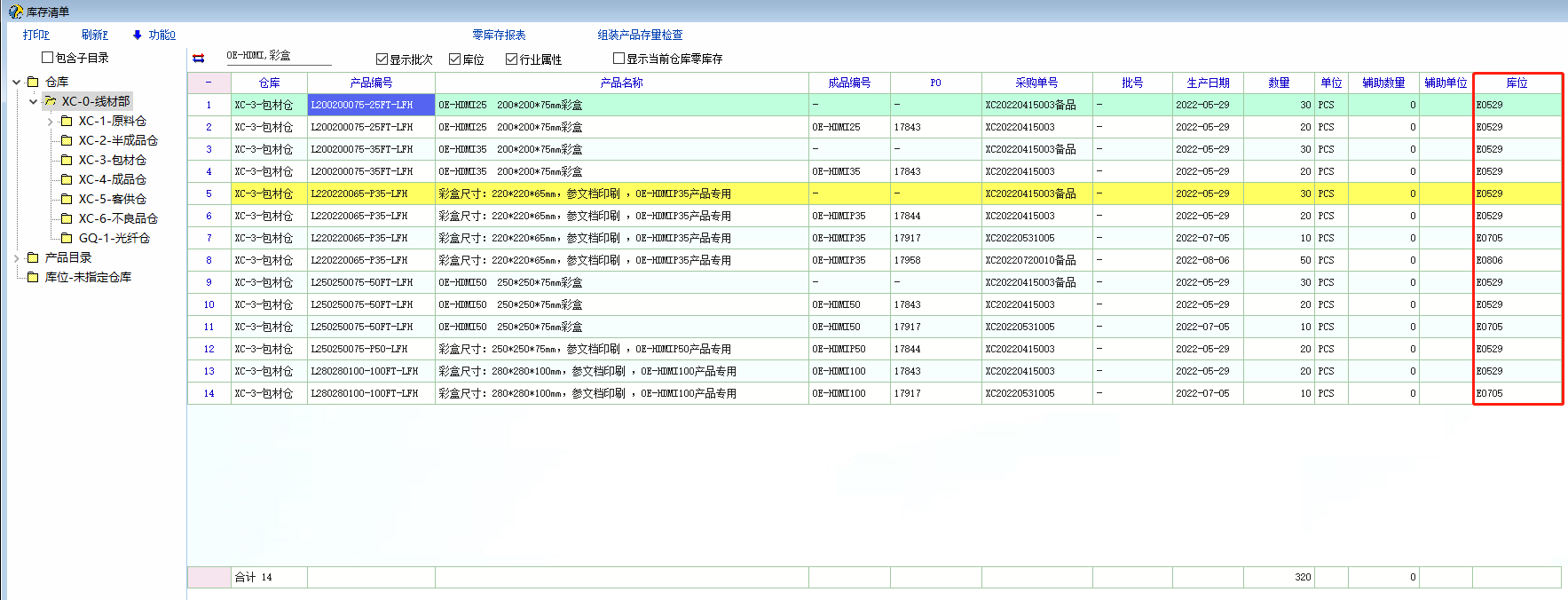
Task: Click the 库位-未指定仓库 folder icon
Action: (x=33, y=277)
